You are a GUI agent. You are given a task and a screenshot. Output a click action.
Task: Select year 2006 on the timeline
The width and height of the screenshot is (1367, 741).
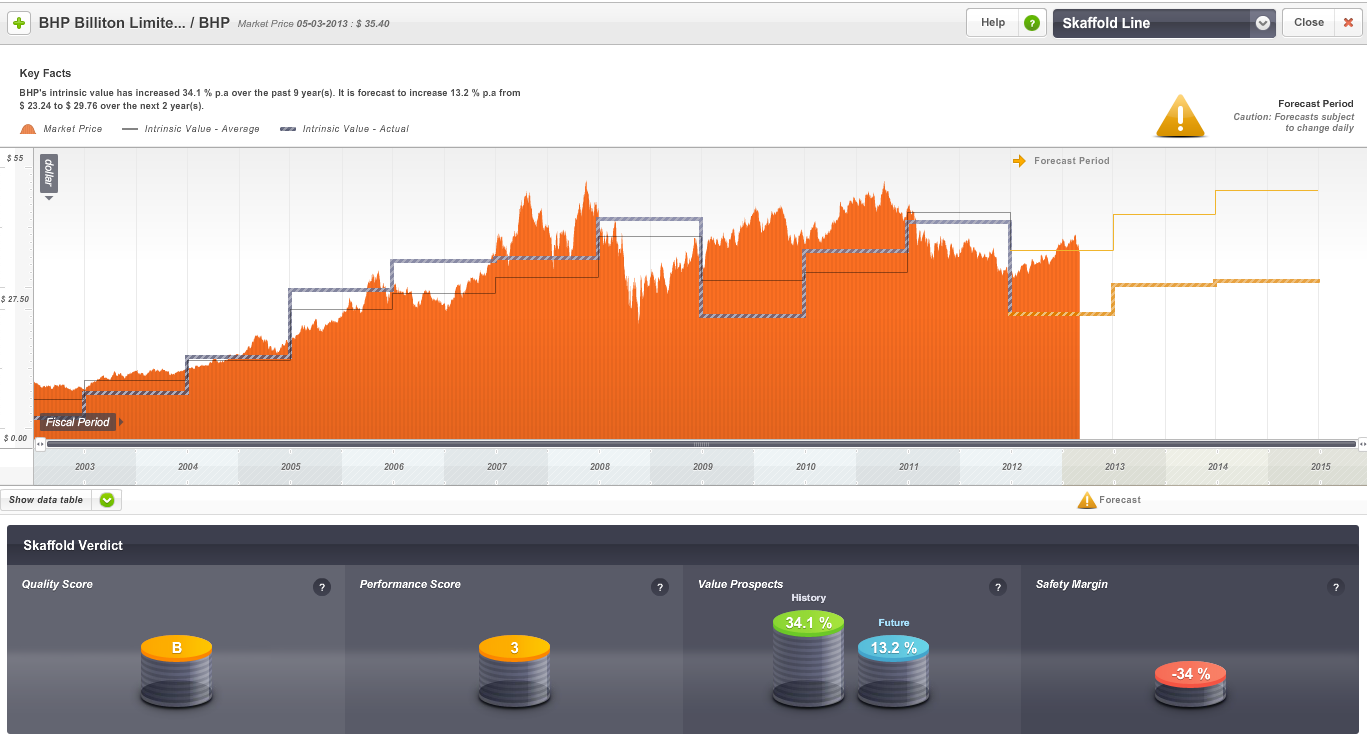click(394, 467)
